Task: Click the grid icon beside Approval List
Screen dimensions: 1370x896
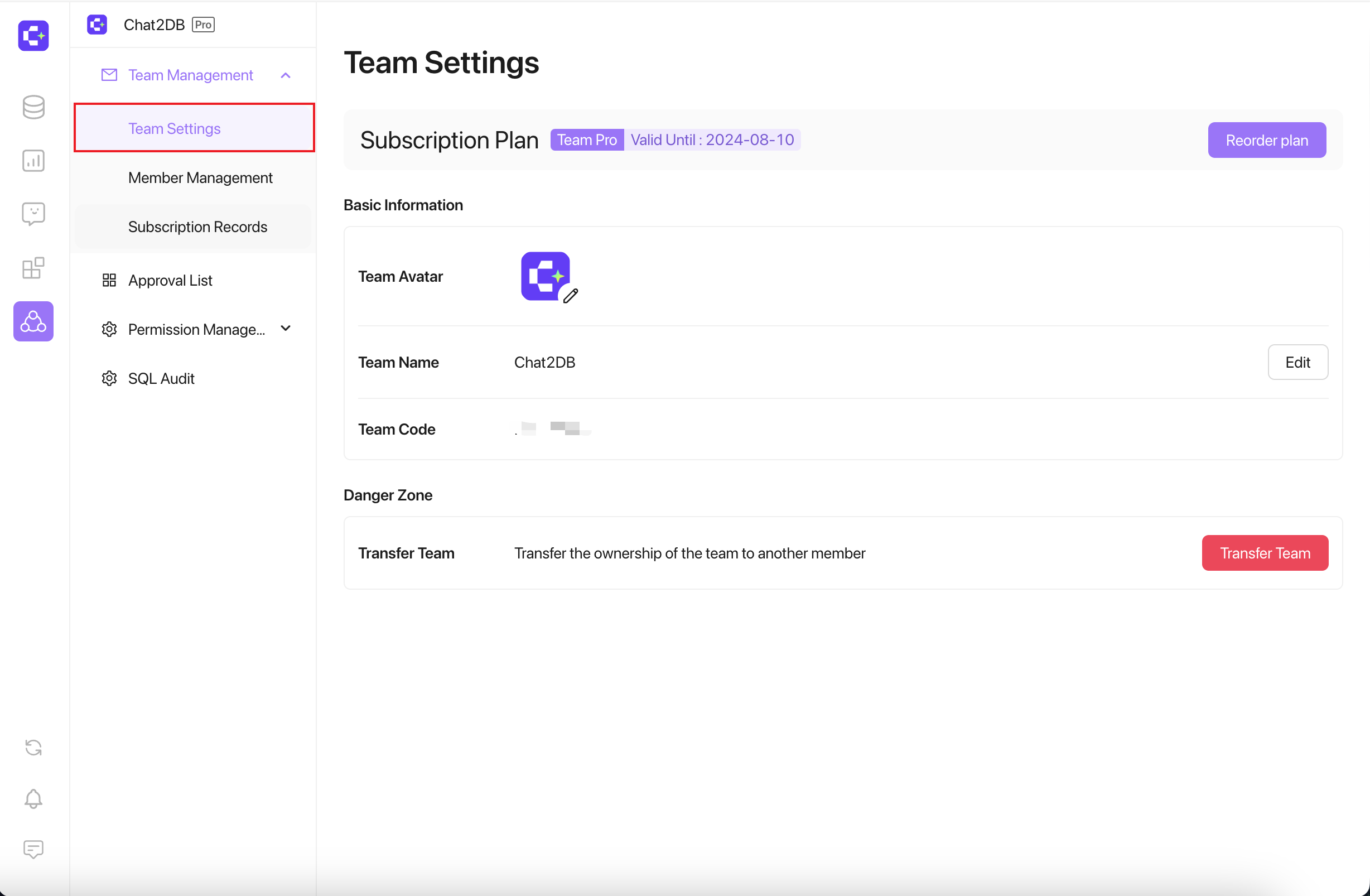Action: pos(109,281)
